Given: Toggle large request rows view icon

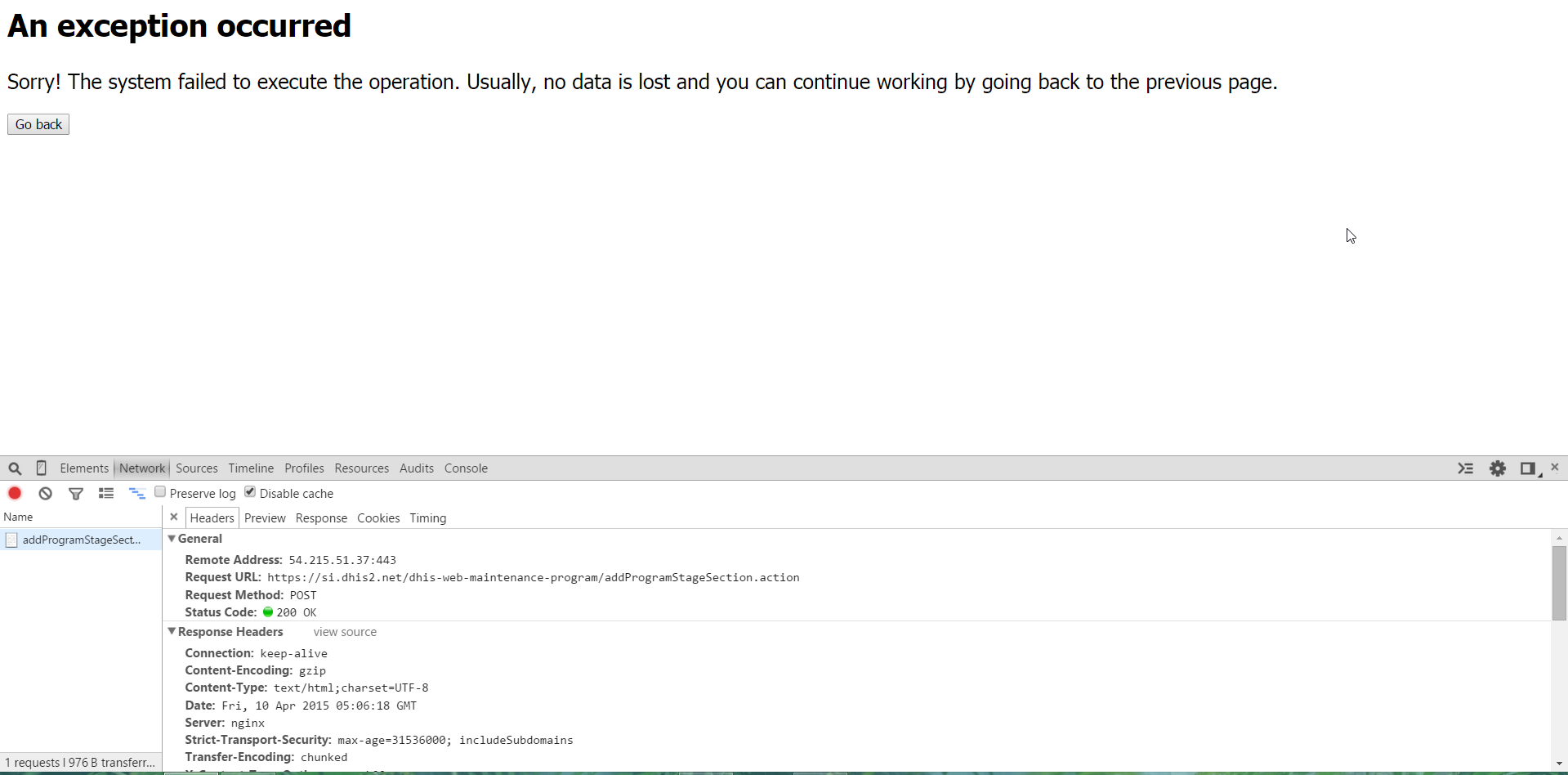Looking at the screenshot, I should 106,493.
